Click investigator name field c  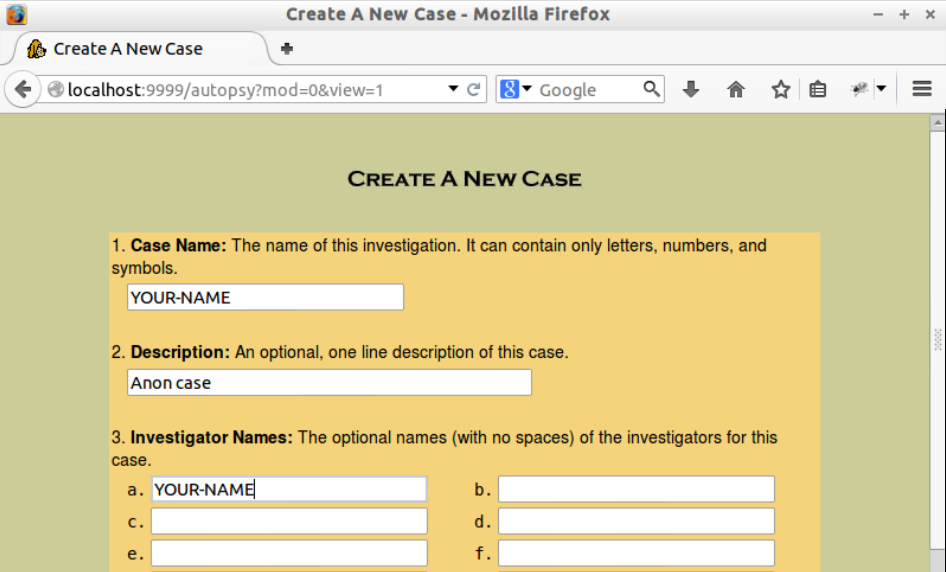(289, 521)
